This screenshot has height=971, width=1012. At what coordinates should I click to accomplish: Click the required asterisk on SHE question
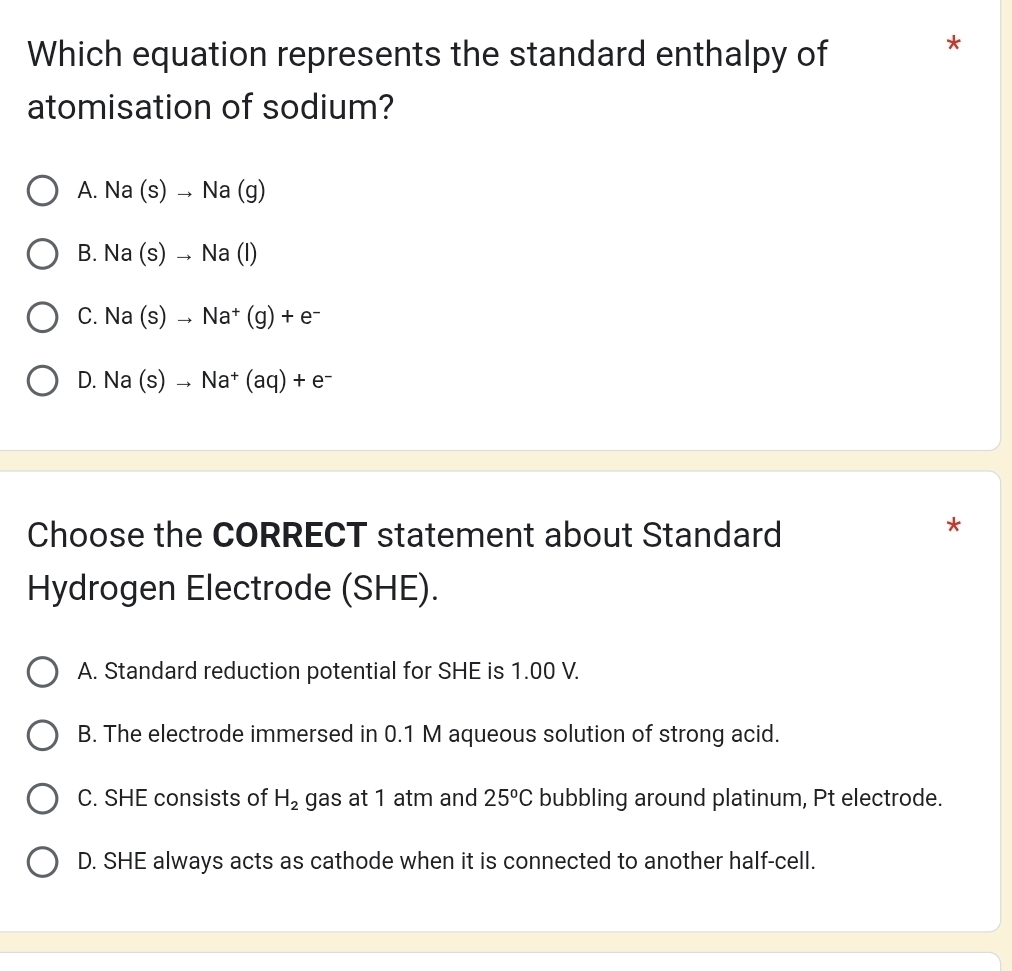point(952,525)
